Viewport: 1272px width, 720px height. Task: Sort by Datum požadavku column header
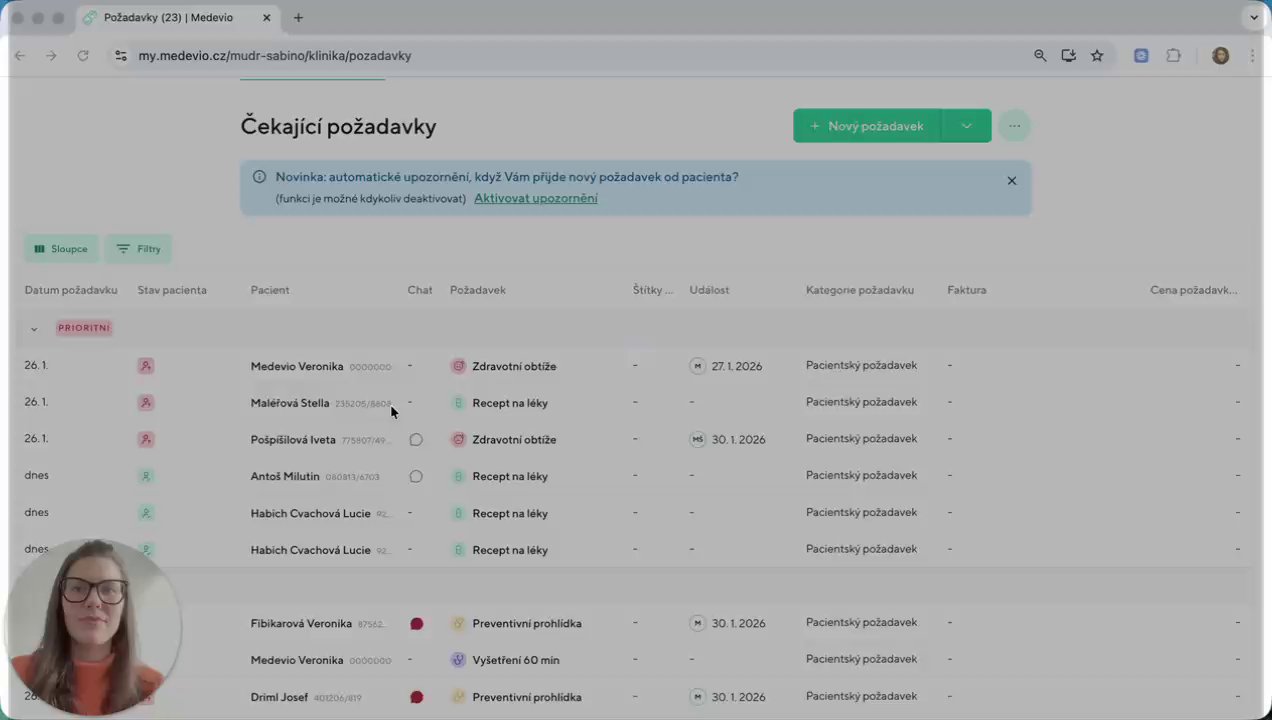(71, 290)
